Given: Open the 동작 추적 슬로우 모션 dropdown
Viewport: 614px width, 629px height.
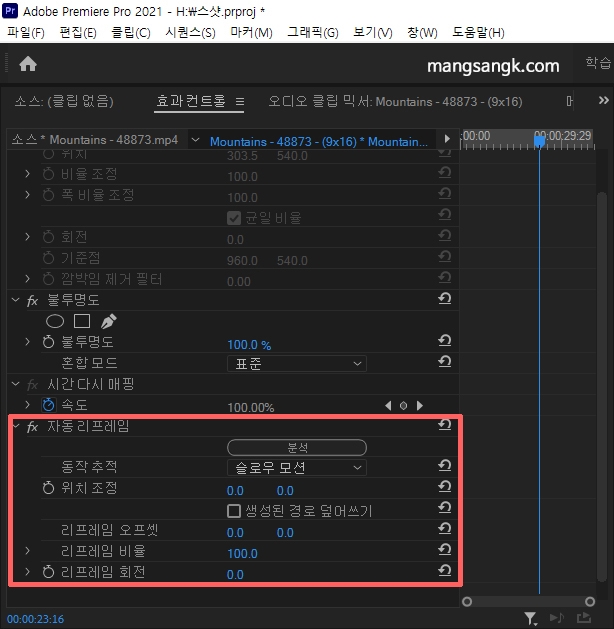Looking at the screenshot, I should (x=297, y=468).
